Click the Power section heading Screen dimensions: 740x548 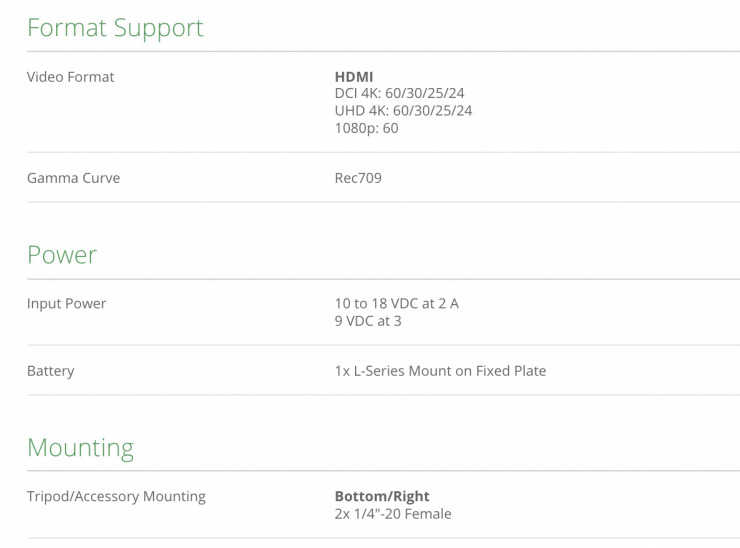click(62, 255)
